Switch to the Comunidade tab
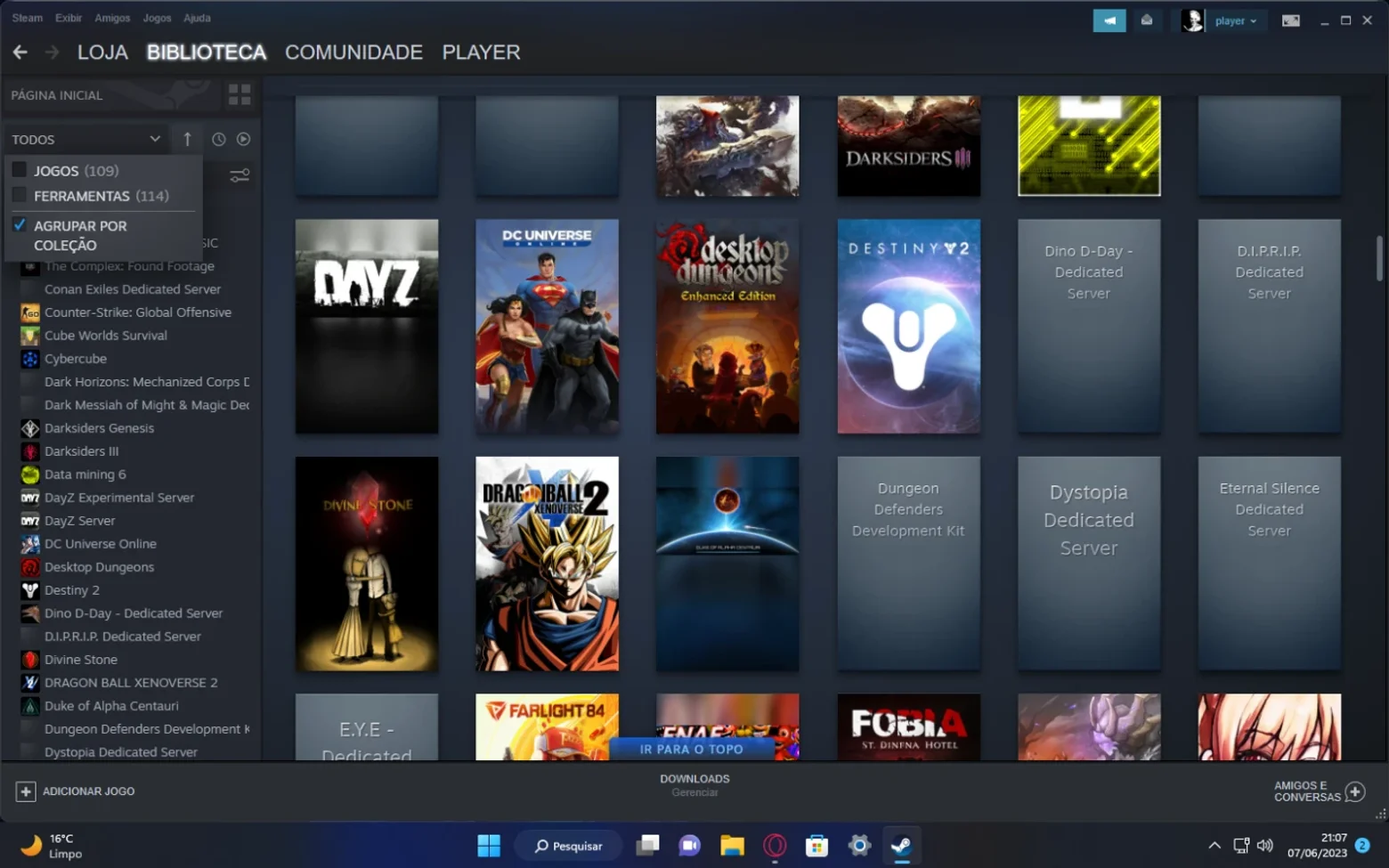 click(x=353, y=53)
